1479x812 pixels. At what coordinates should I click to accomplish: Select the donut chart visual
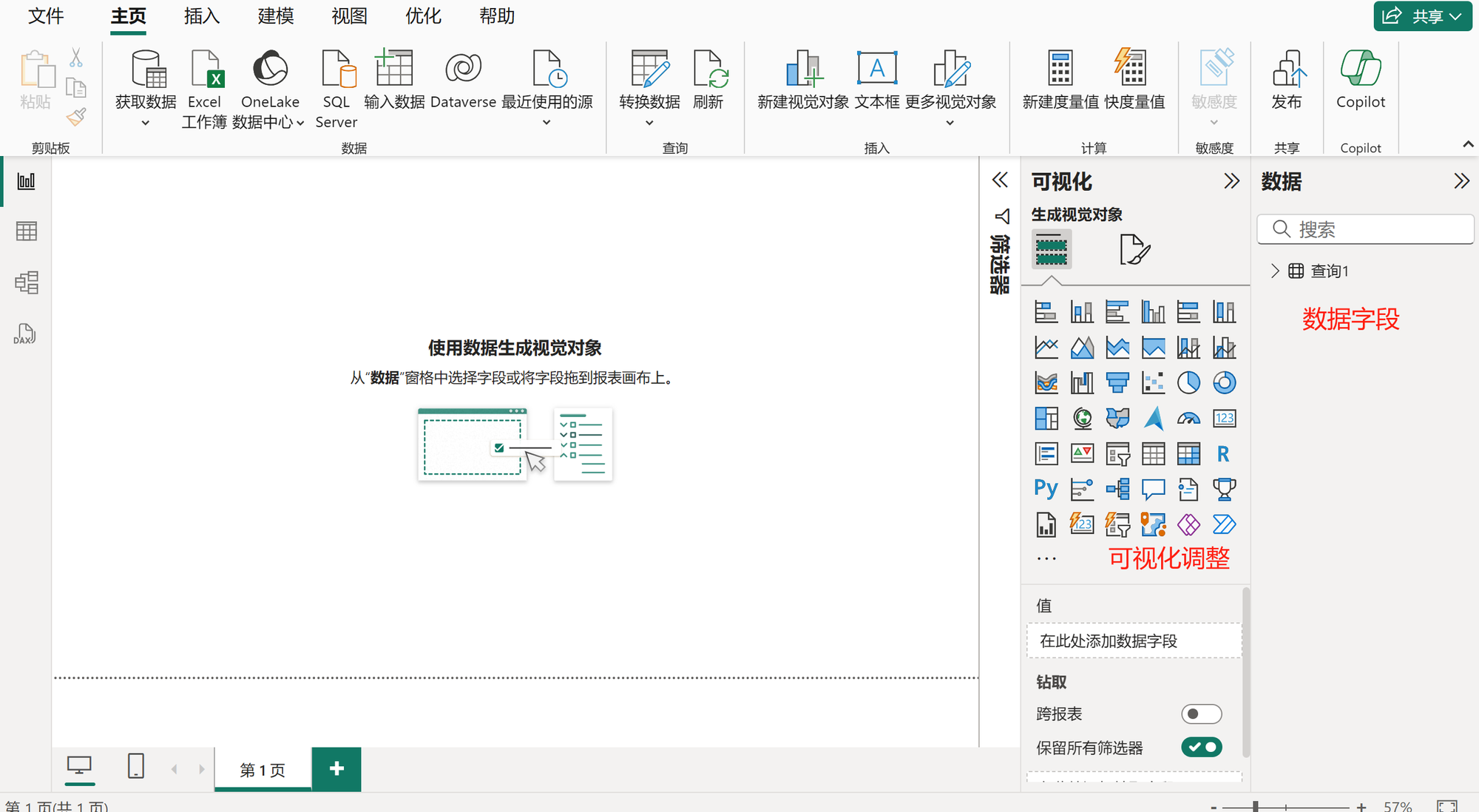click(x=1224, y=382)
